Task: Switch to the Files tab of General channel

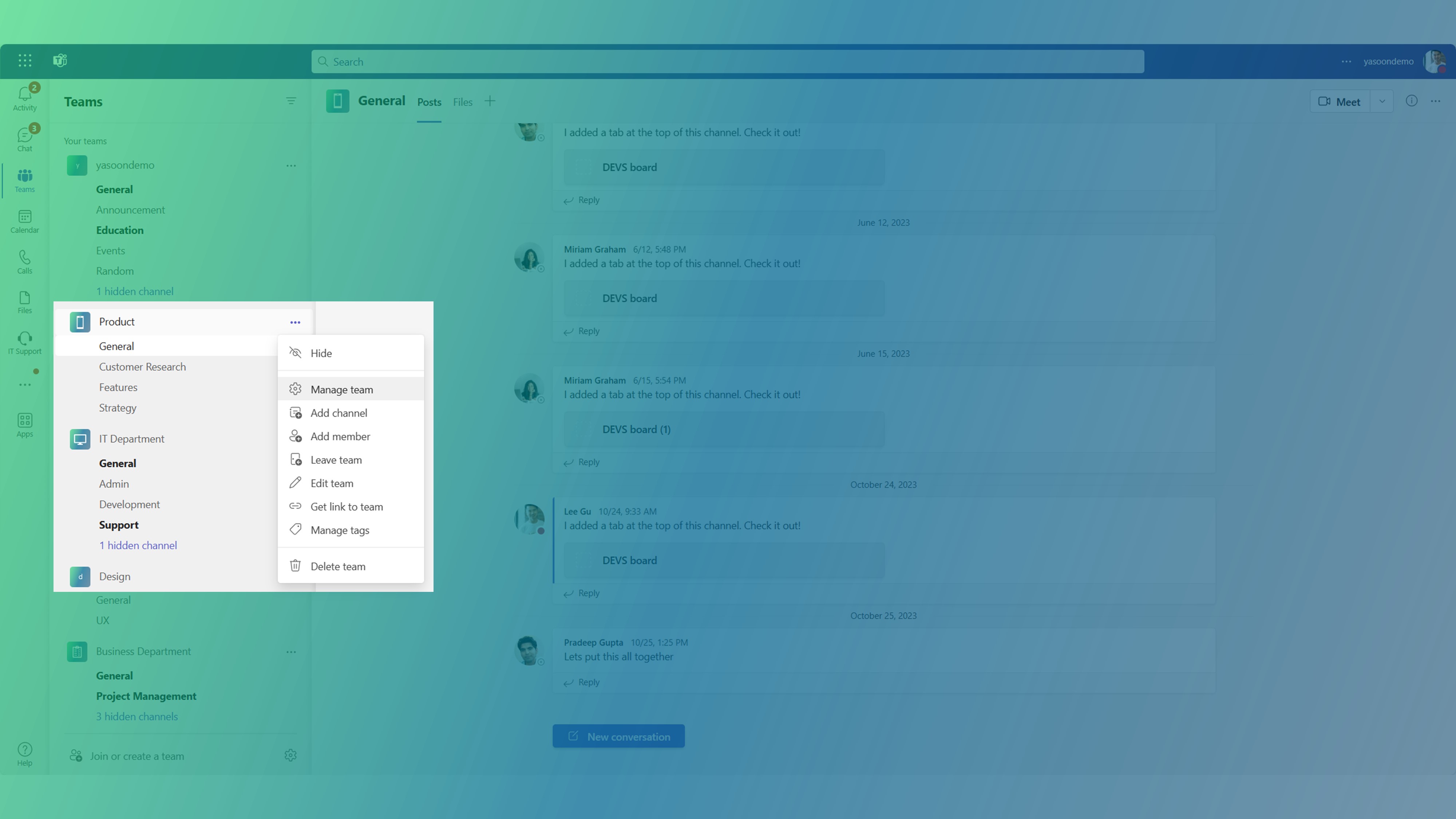Action: 462,102
